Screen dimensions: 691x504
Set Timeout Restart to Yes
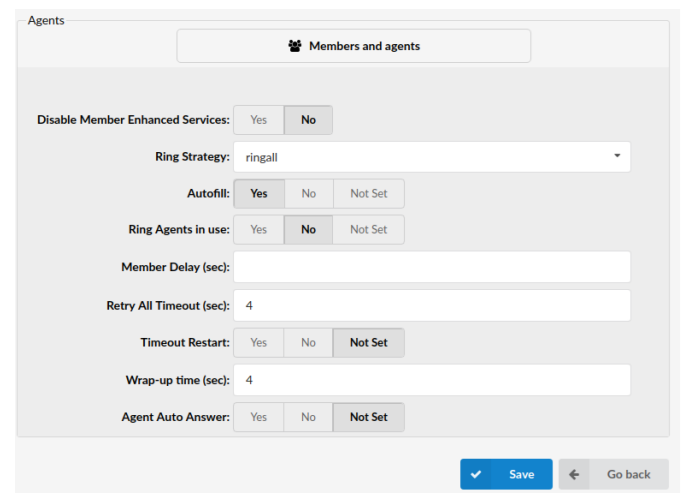pyautogui.click(x=259, y=343)
